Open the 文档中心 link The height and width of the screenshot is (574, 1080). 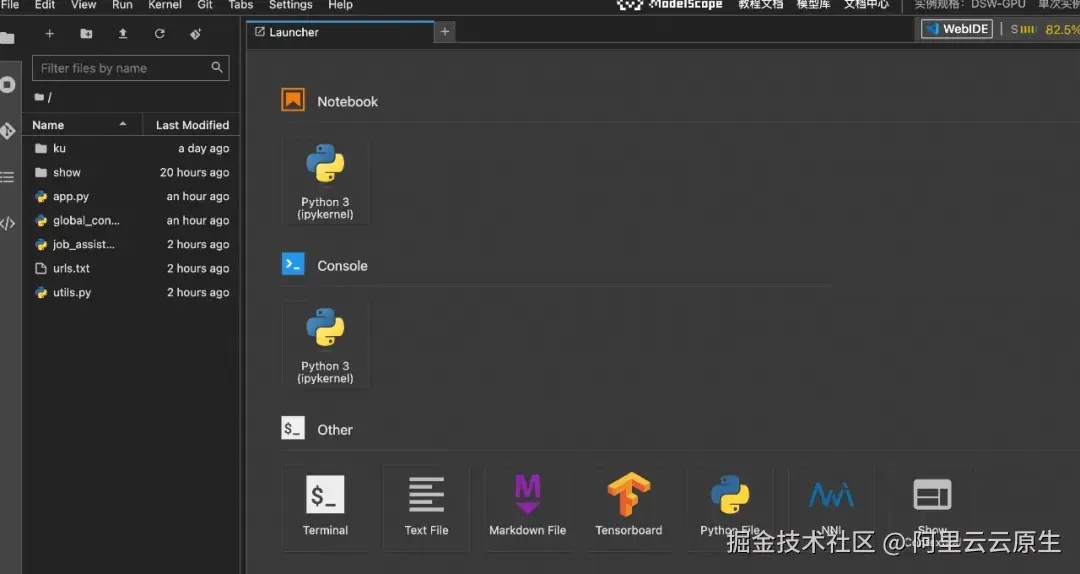click(x=866, y=5)
